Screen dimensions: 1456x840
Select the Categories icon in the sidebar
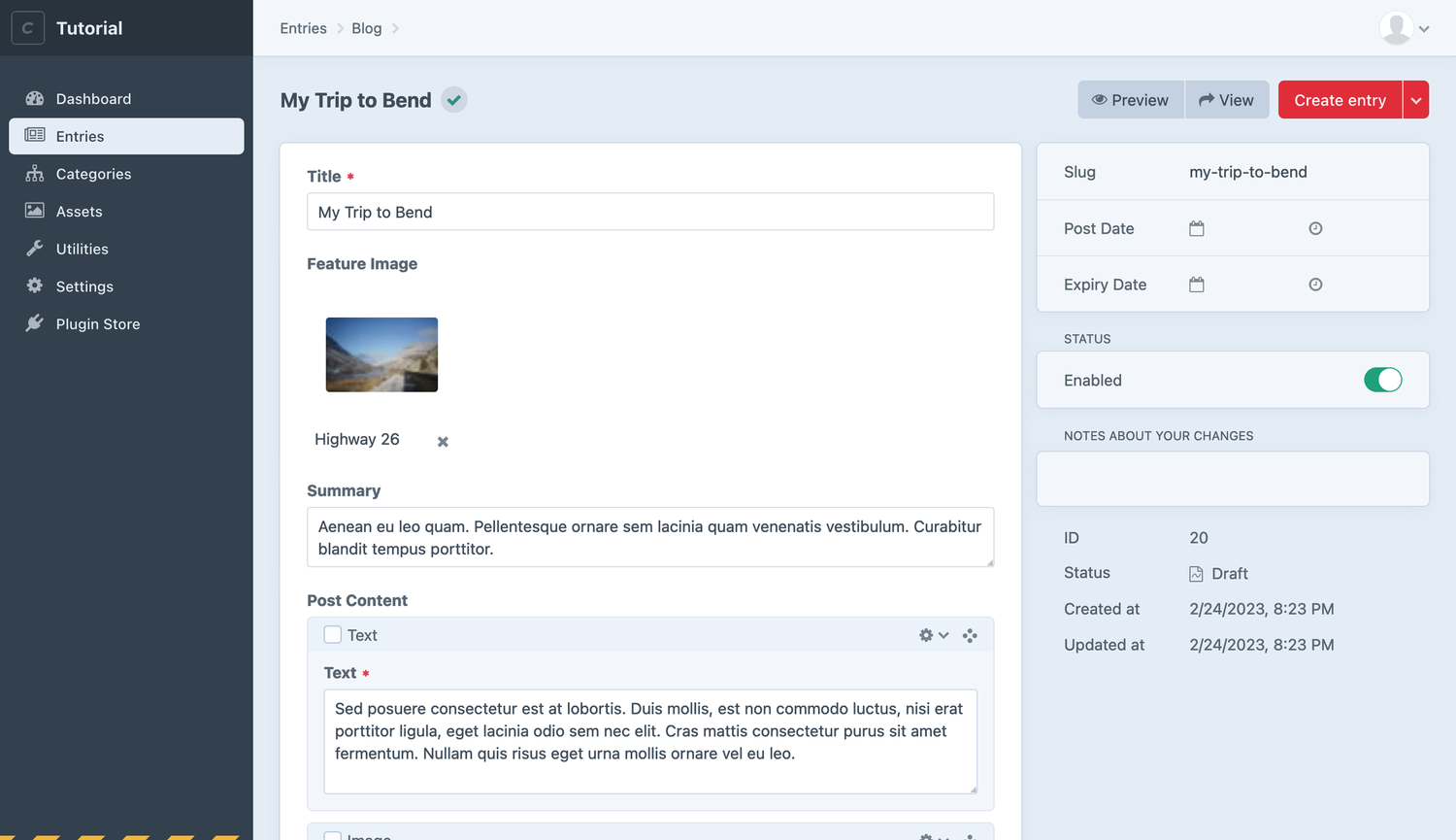point(35,174)
